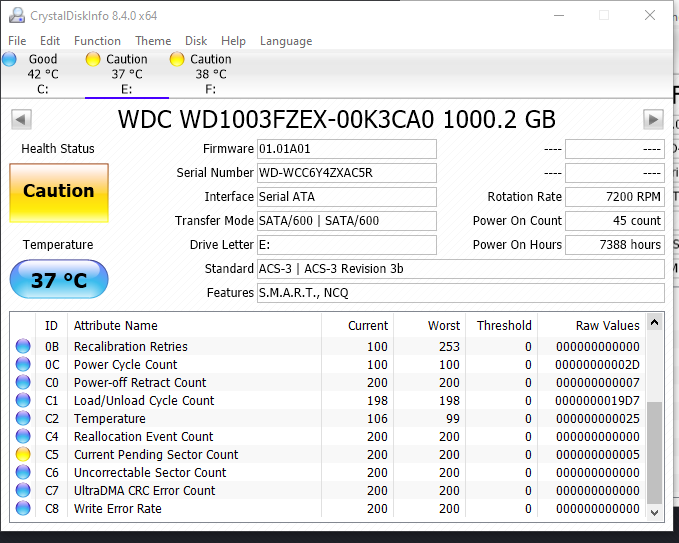
Task: Select the Load/Unload Cycle Count row text
Action: [144, 401]
